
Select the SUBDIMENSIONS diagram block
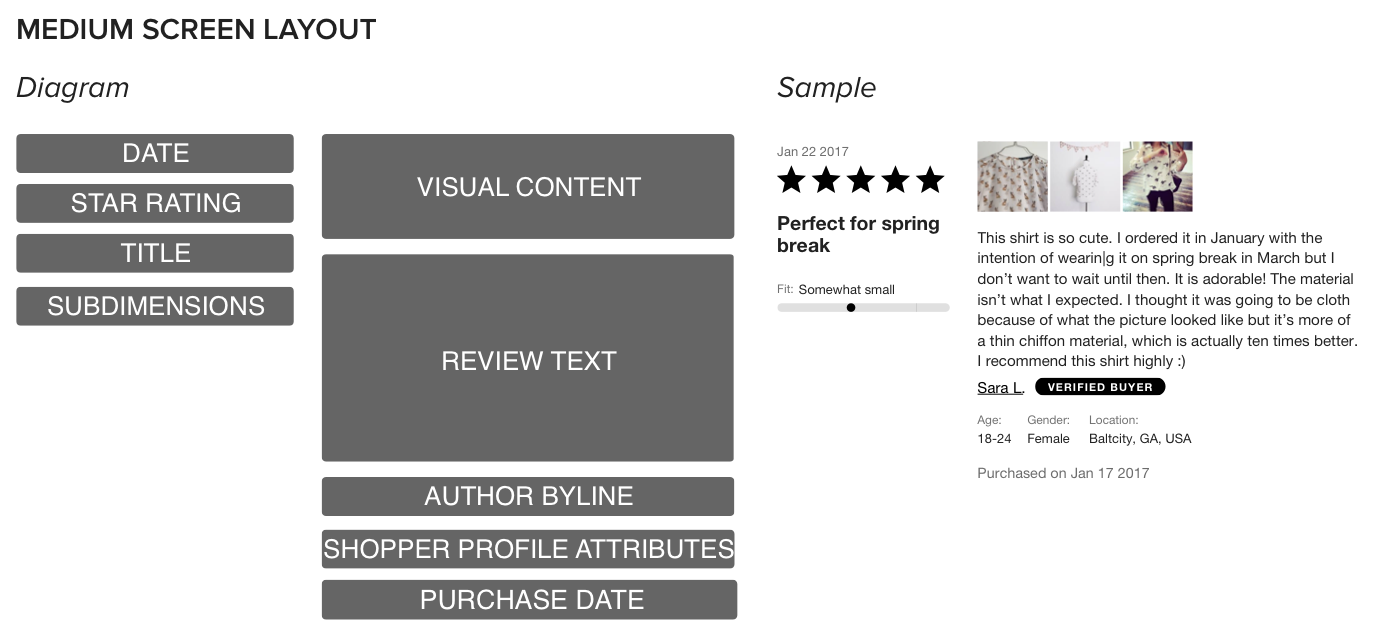click(155, 306)
